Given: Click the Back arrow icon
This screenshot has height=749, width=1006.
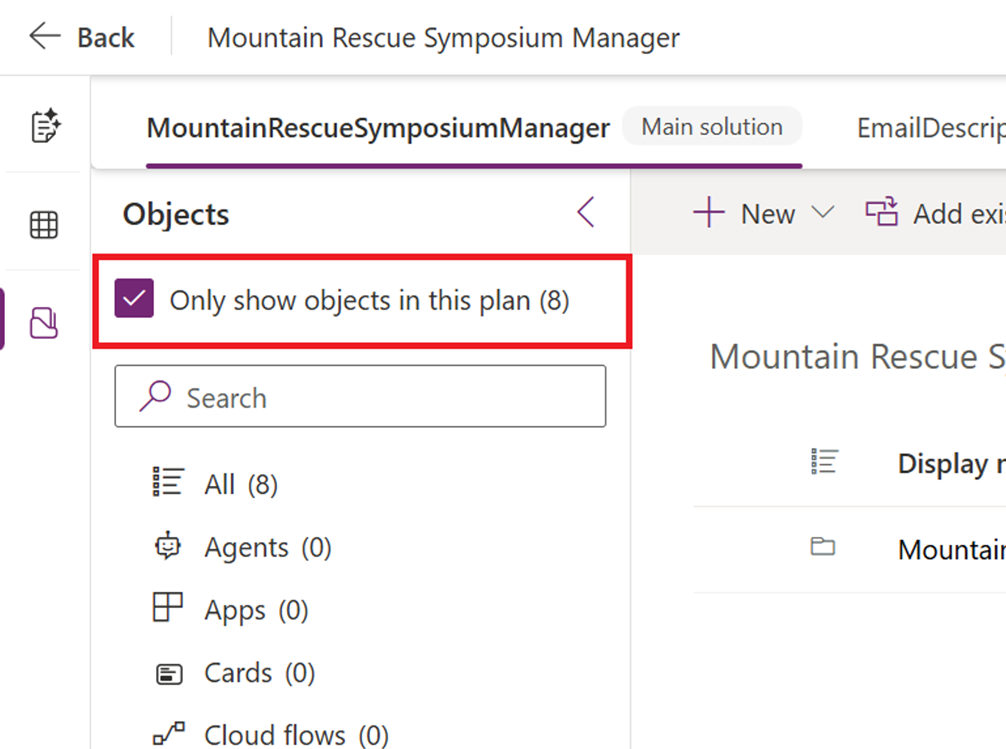Looking at the screenshot, I should click(x=45, y=38).
